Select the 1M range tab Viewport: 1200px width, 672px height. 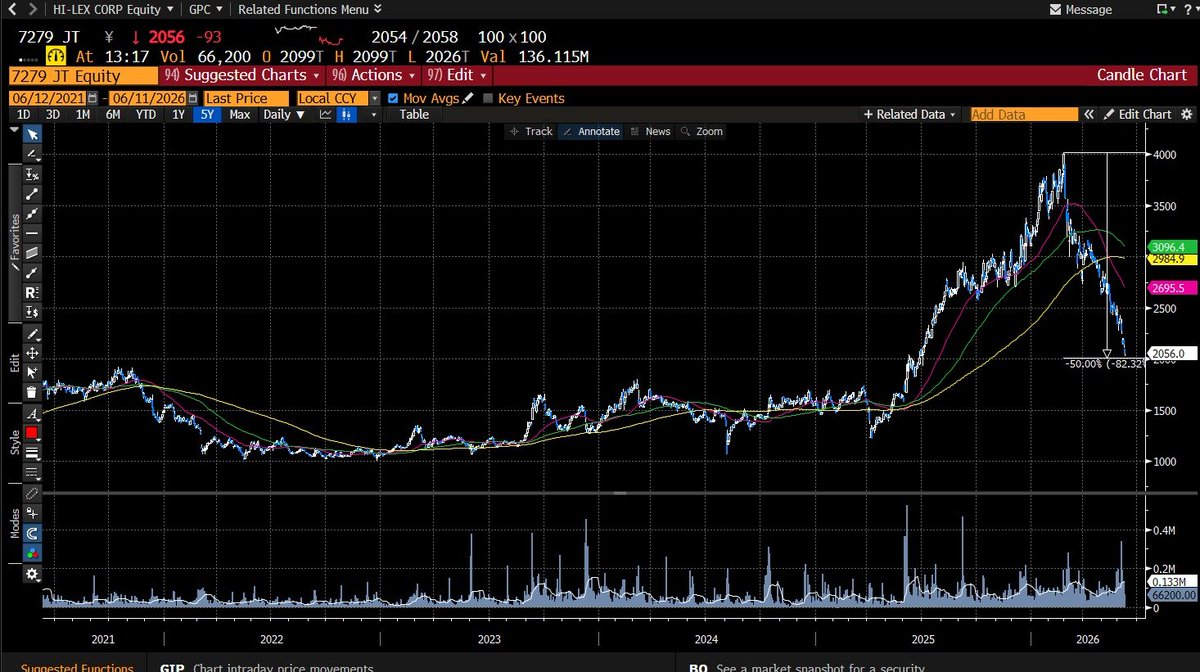(82, 114)
